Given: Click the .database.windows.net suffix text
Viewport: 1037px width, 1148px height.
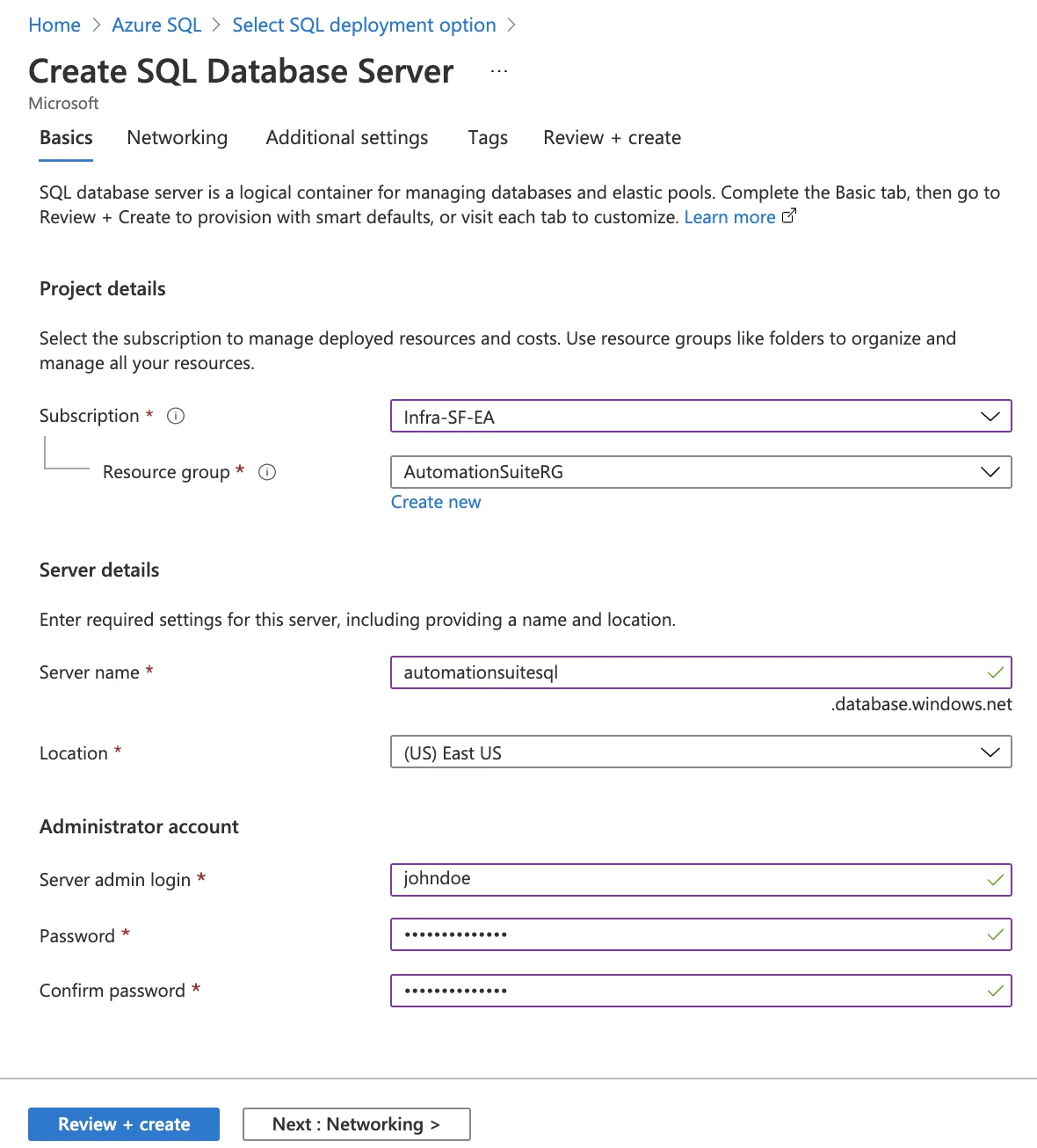Looking at the screenshot, I should [922, 704].
